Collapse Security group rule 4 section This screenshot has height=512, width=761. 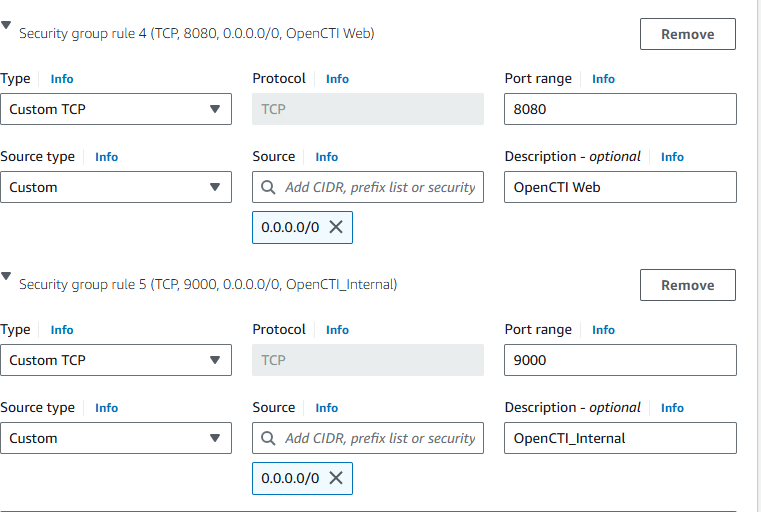pyautogui.click(x=6, y=25)
